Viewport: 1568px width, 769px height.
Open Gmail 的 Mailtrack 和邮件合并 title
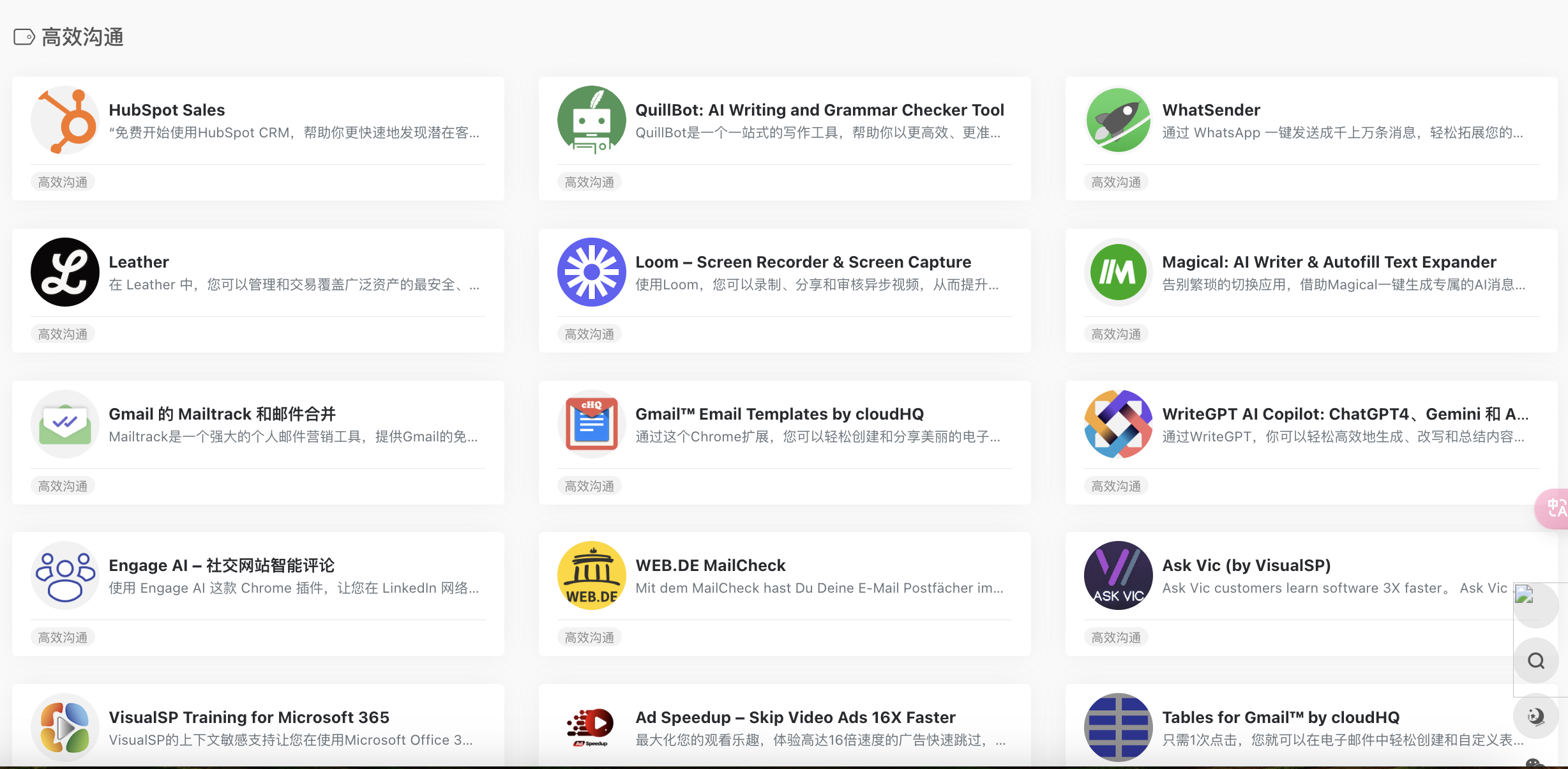(222, 414)
